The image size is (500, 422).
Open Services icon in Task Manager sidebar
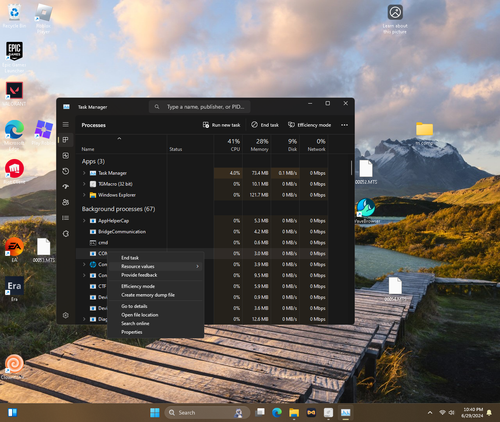click(x=66, y=234)
